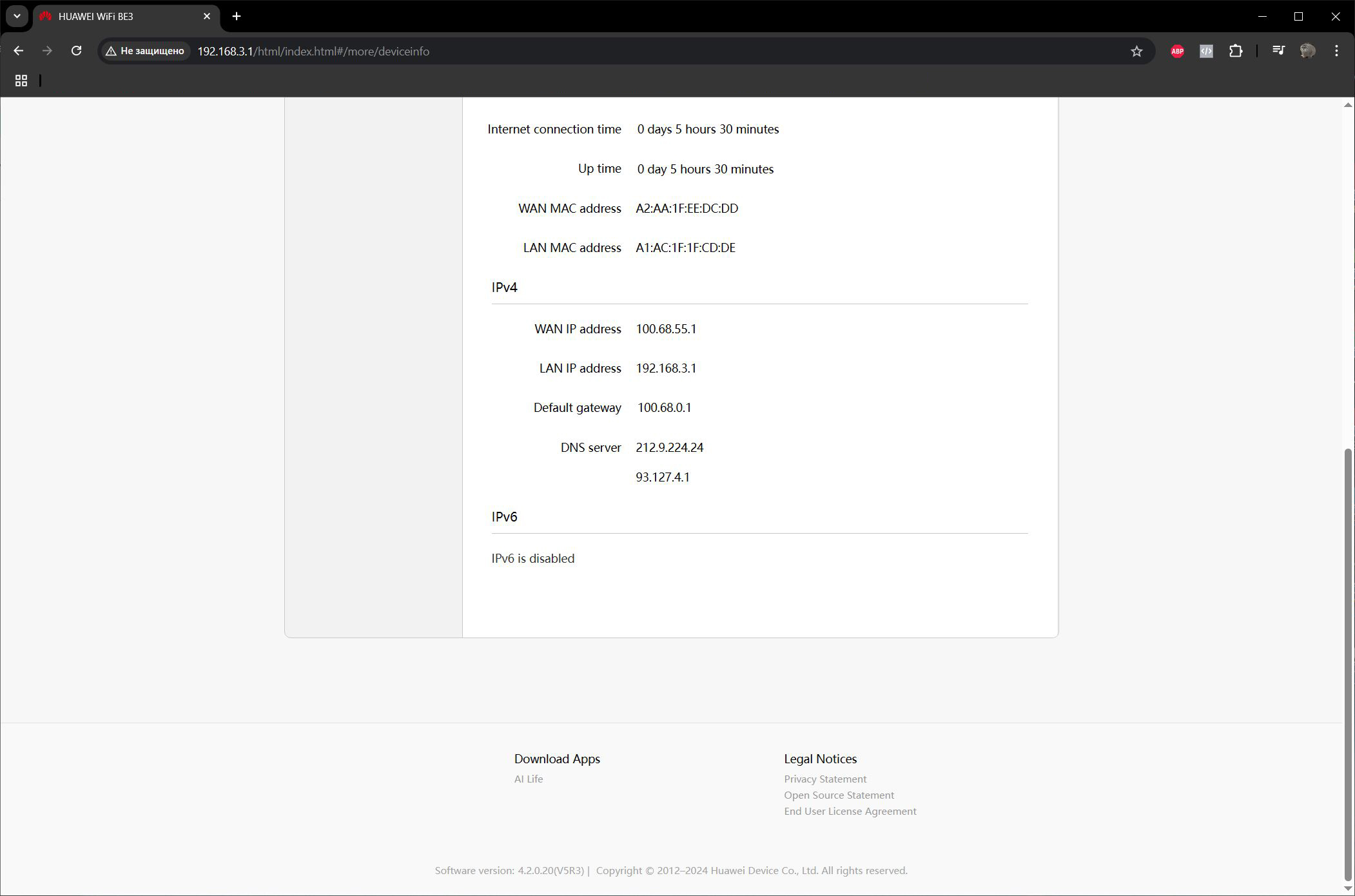Click the WAN MAC address value A2:AA:1F:EE:DC:DD
The image size is (1355, 896).
[687, 208]
